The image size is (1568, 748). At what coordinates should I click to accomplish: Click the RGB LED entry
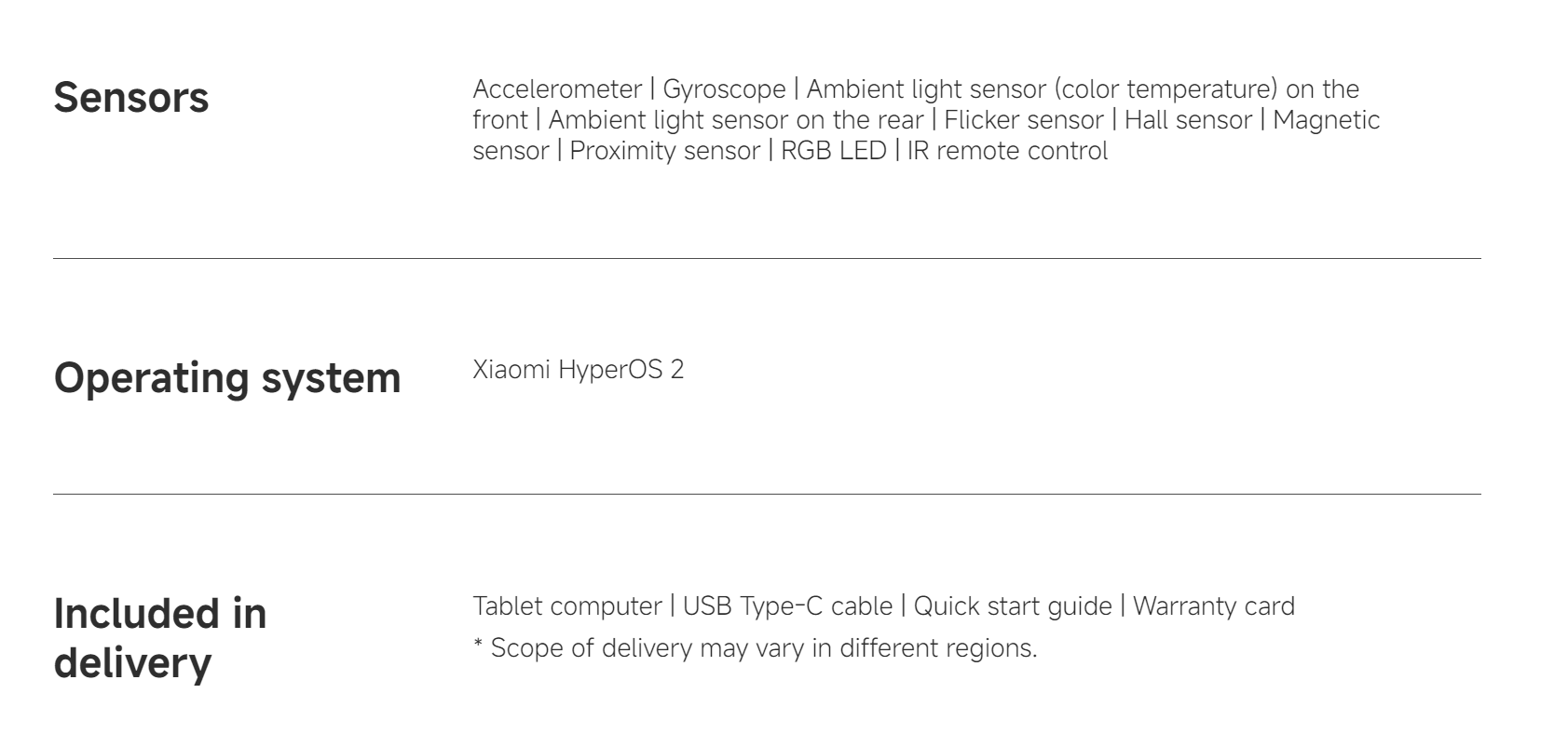pyautogui.click(x=833, y=151)
